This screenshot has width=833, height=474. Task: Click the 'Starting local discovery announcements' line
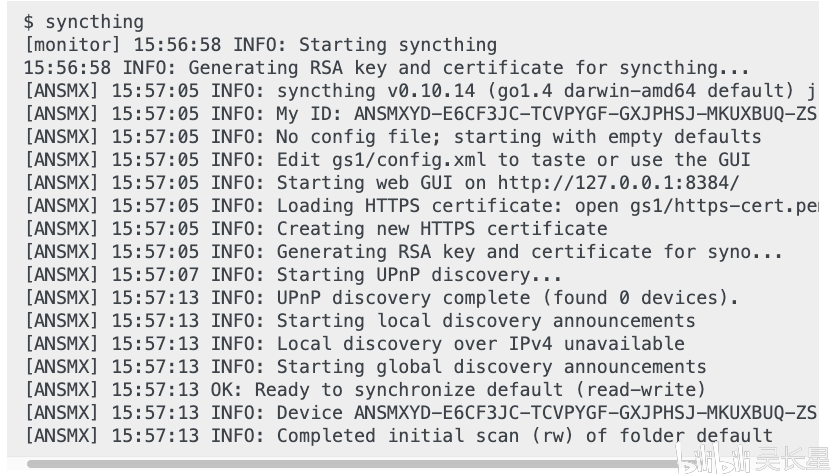coord(360,321)
